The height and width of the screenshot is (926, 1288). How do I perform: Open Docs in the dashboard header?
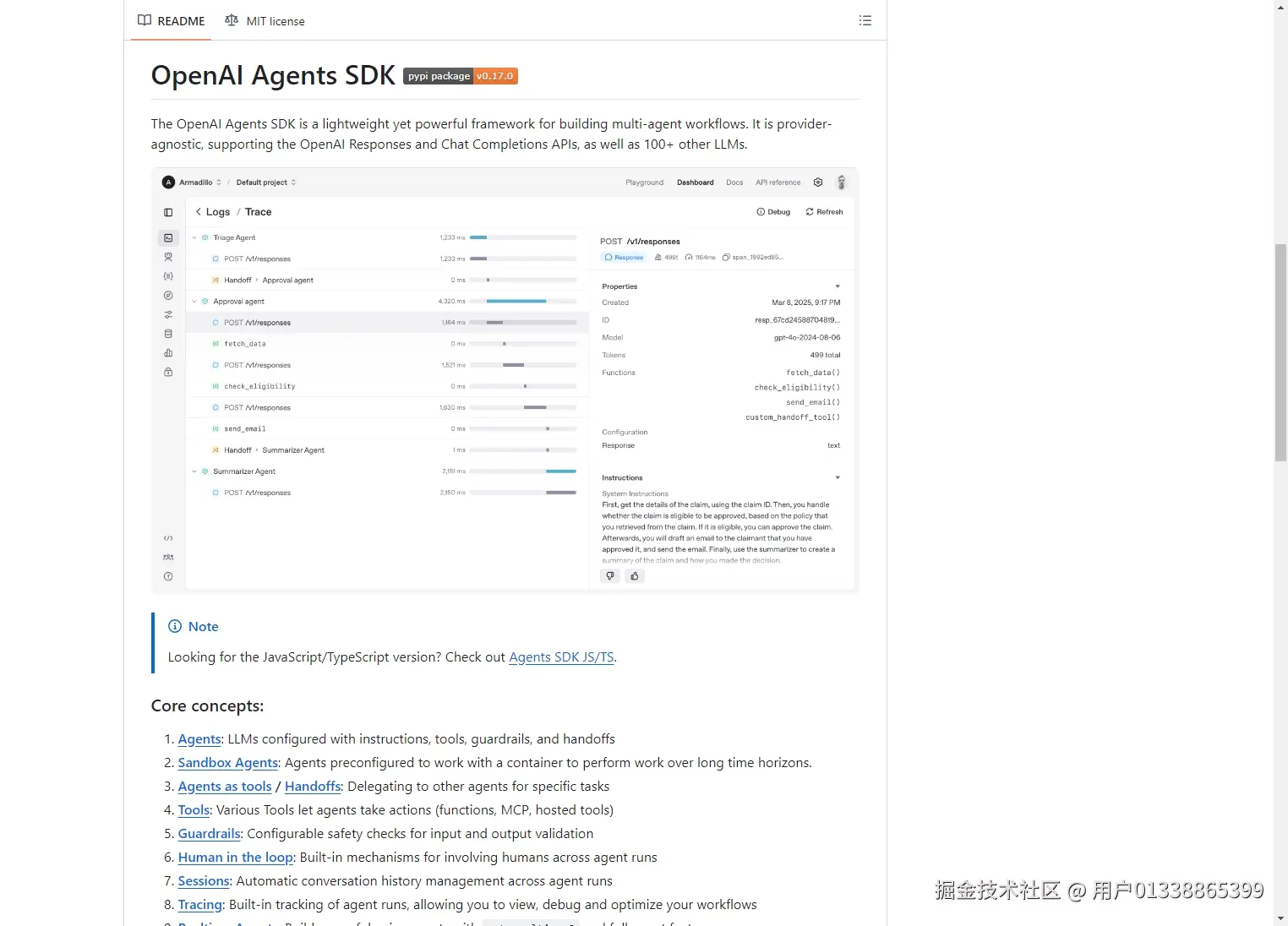(734, 182)
